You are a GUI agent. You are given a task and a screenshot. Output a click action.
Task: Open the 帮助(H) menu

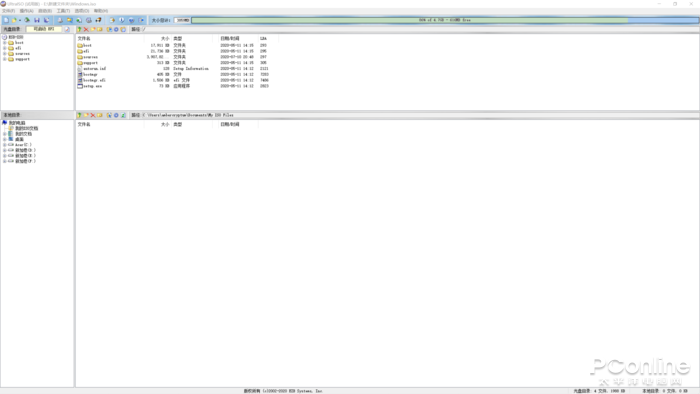(101, 11)
